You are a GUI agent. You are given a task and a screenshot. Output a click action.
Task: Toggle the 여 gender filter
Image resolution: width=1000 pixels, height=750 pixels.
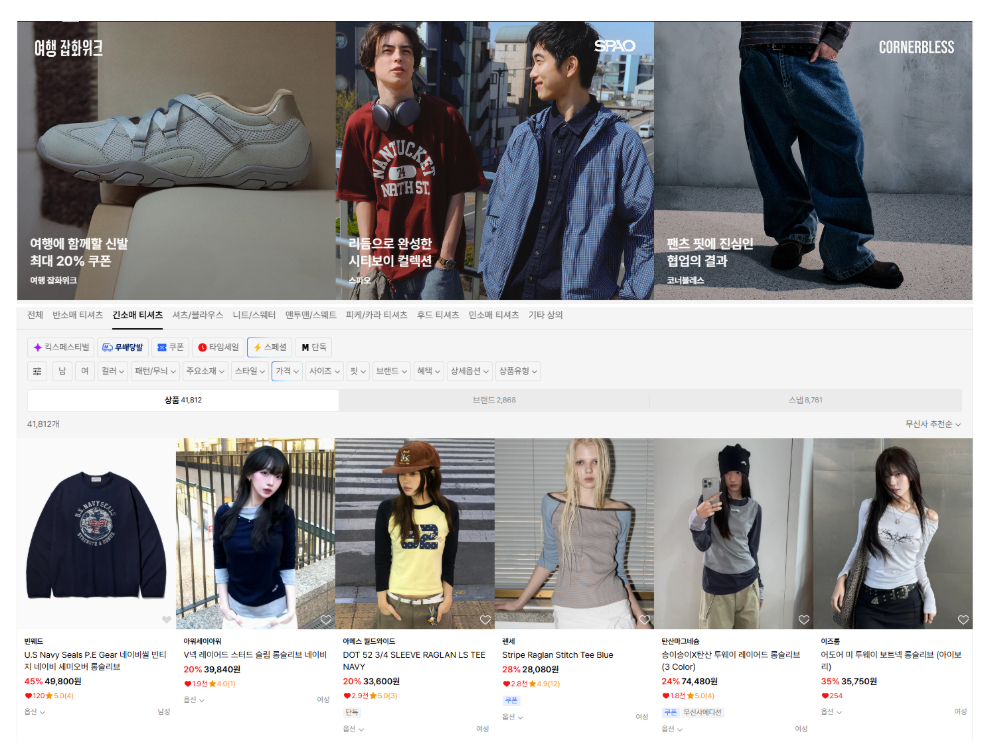(x=85, y=371)
